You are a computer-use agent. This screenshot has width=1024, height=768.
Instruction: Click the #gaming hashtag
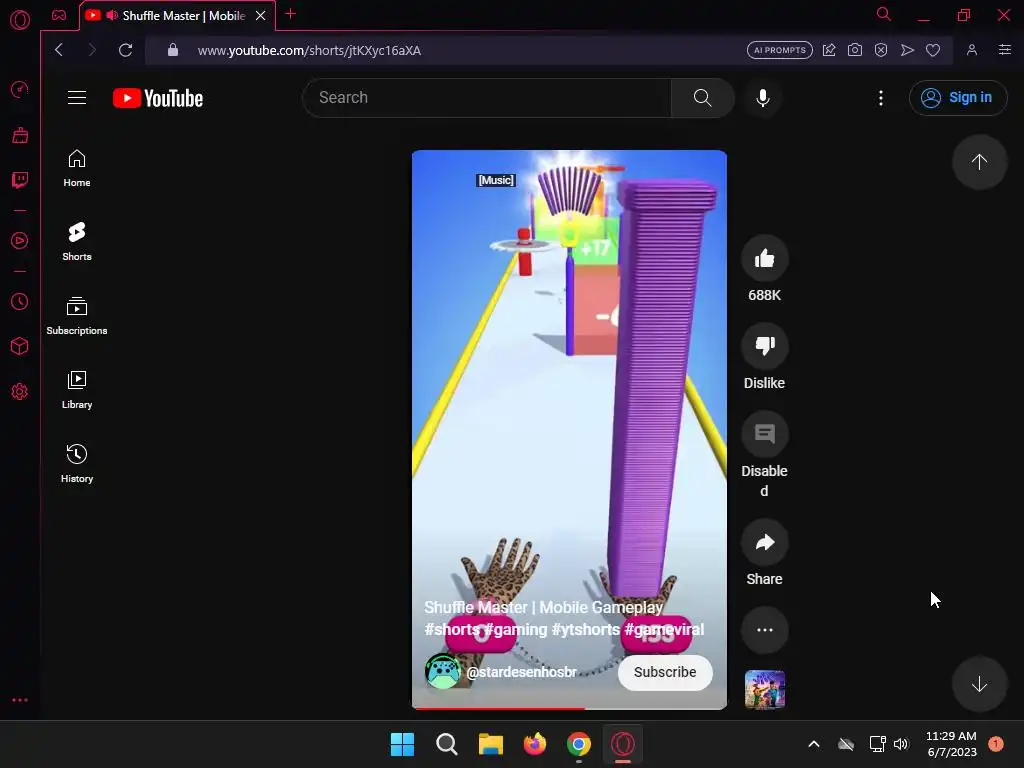515,630
